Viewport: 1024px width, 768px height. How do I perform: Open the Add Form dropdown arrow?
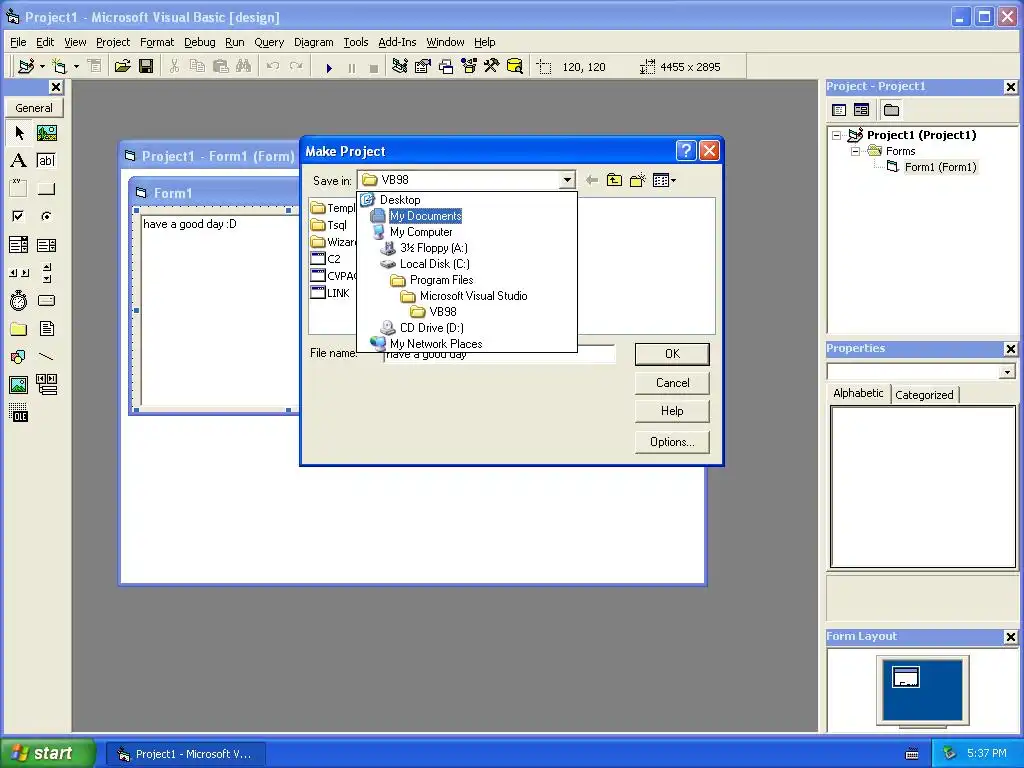[x=76, y=67]
